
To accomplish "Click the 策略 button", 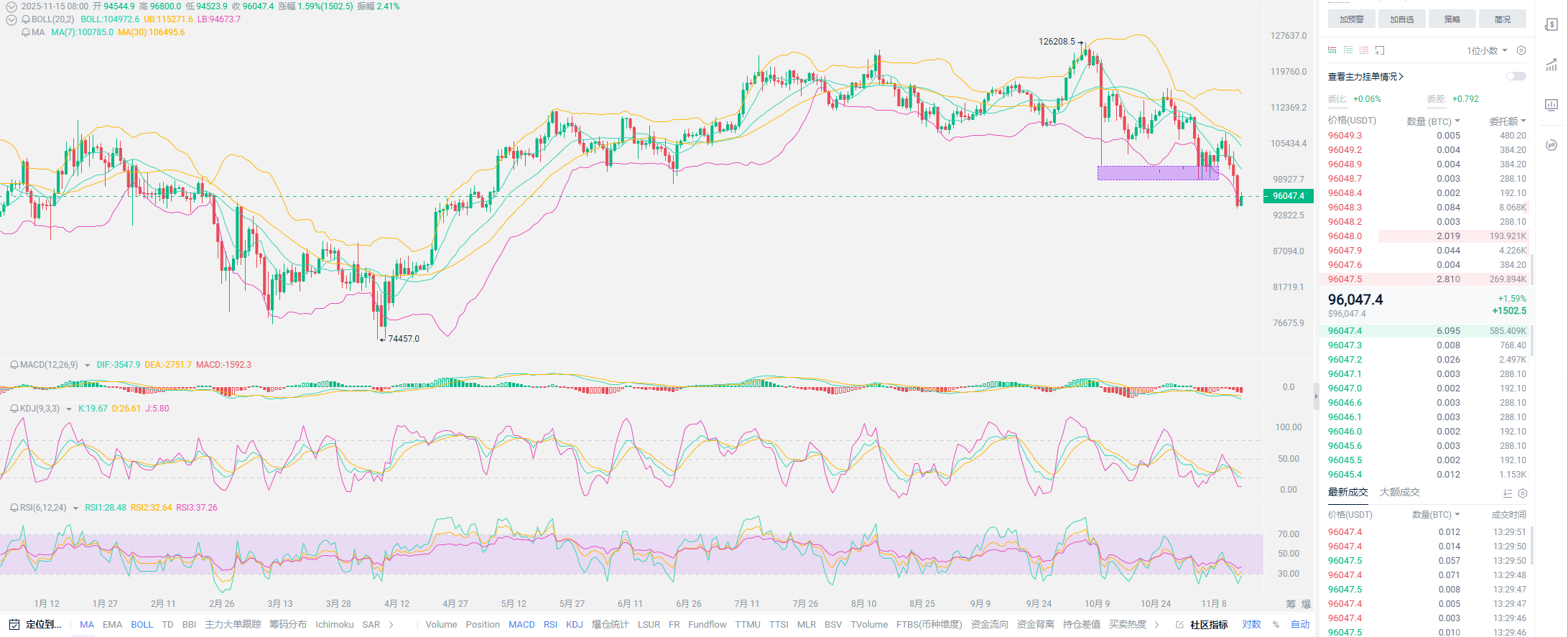I will pyautogui.click(x=1452, y=19).
